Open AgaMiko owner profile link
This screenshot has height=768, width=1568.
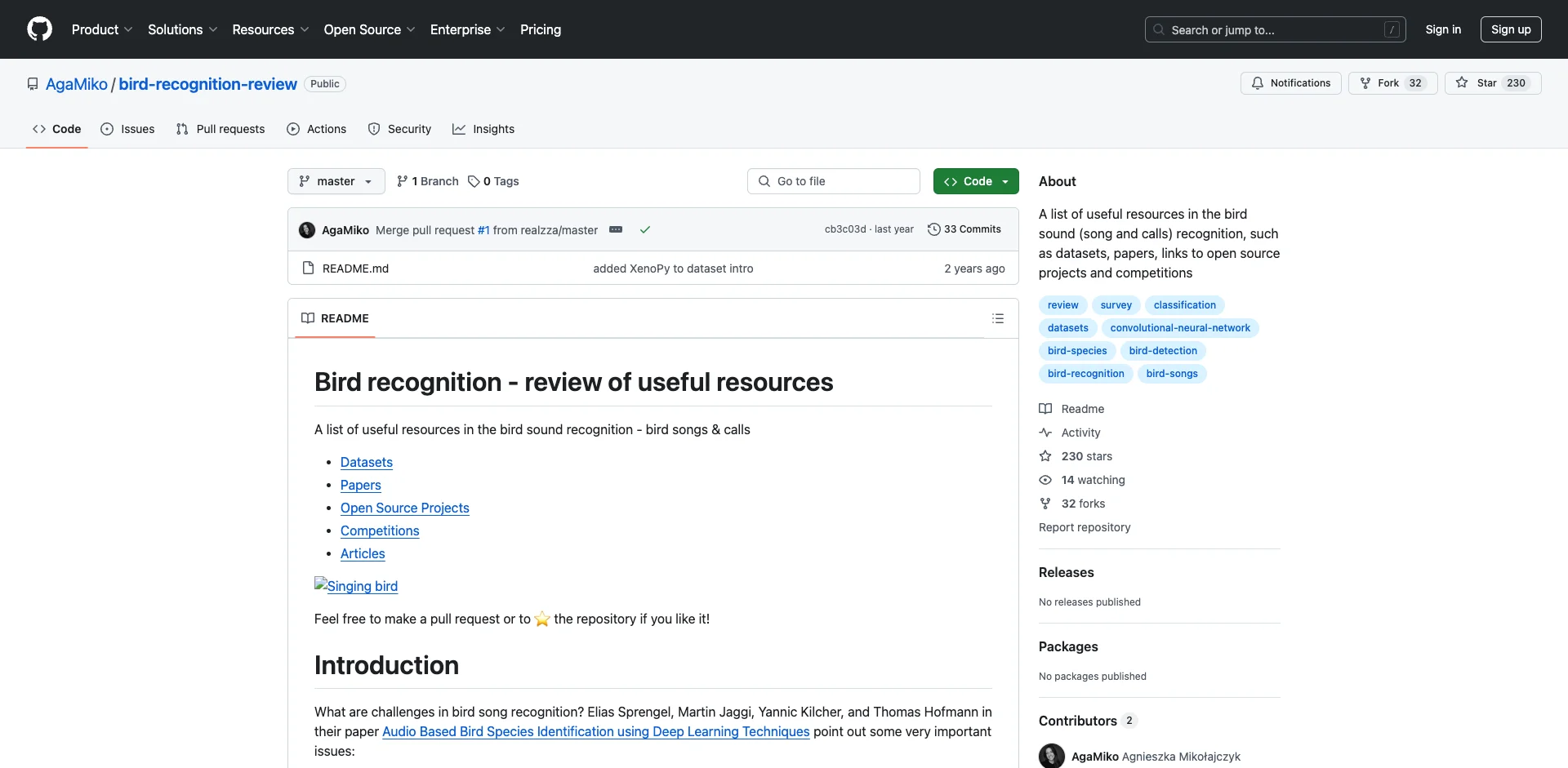pyautogui.click(x=77, y=84)
